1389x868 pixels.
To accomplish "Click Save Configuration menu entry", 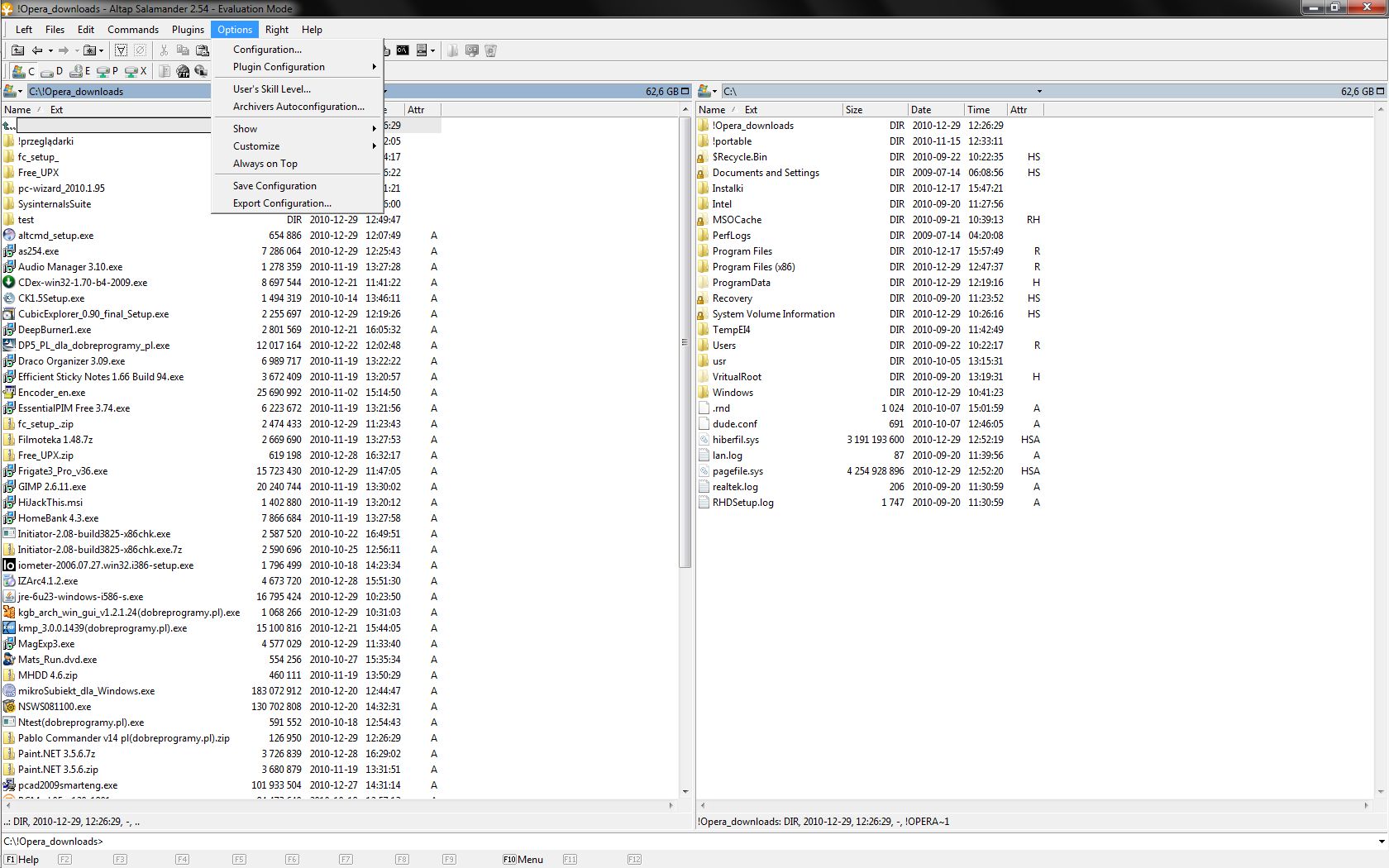I will 298,186.
